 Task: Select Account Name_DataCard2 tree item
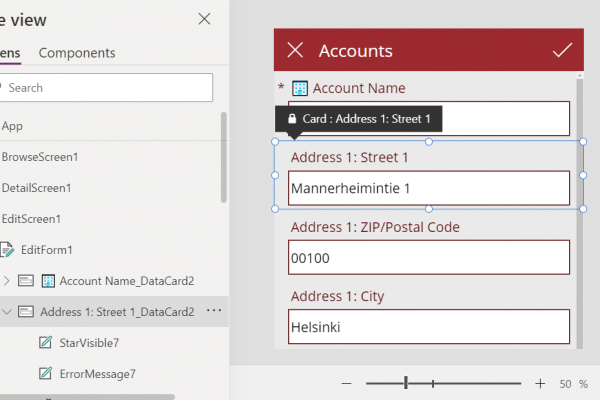click(x=127, y=281)
